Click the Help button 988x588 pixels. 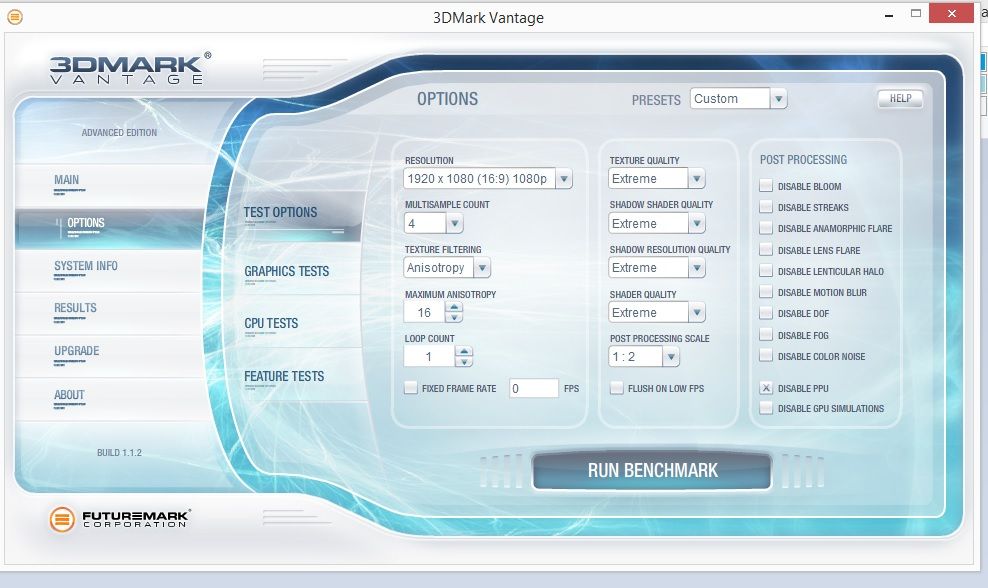(900, 98)
